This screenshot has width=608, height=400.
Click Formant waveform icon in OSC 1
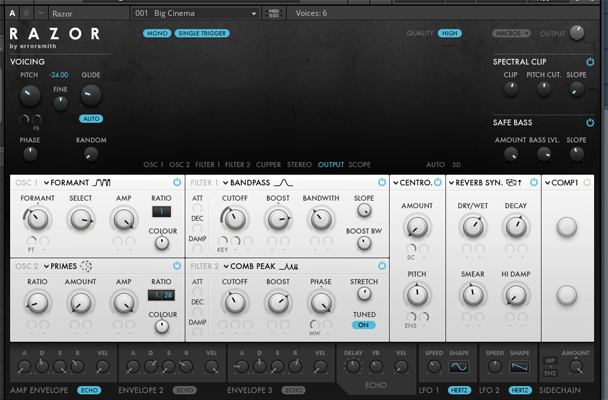(x=102, y=182)
